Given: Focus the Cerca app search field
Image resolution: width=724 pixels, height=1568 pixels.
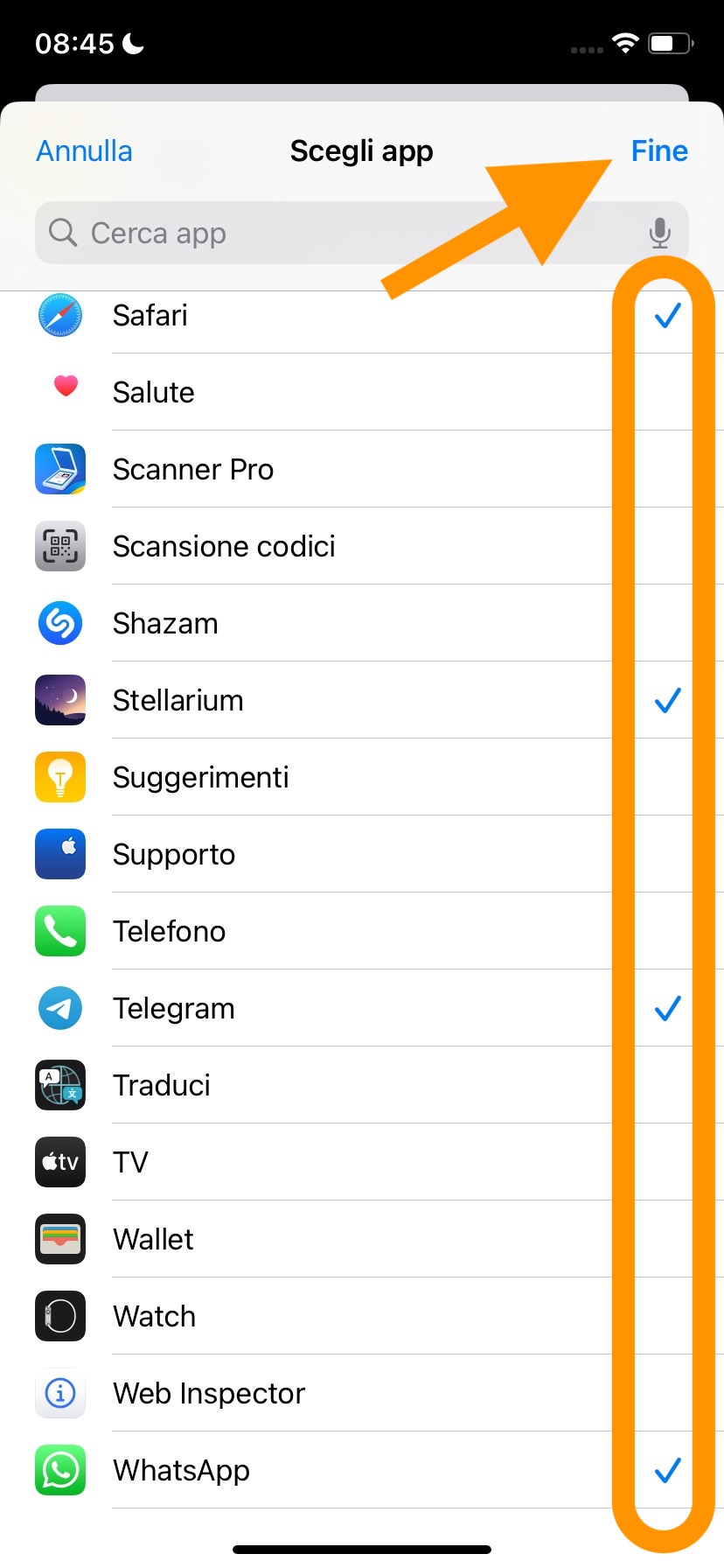Looking at the screenshot, I should [x=341, y=234].
